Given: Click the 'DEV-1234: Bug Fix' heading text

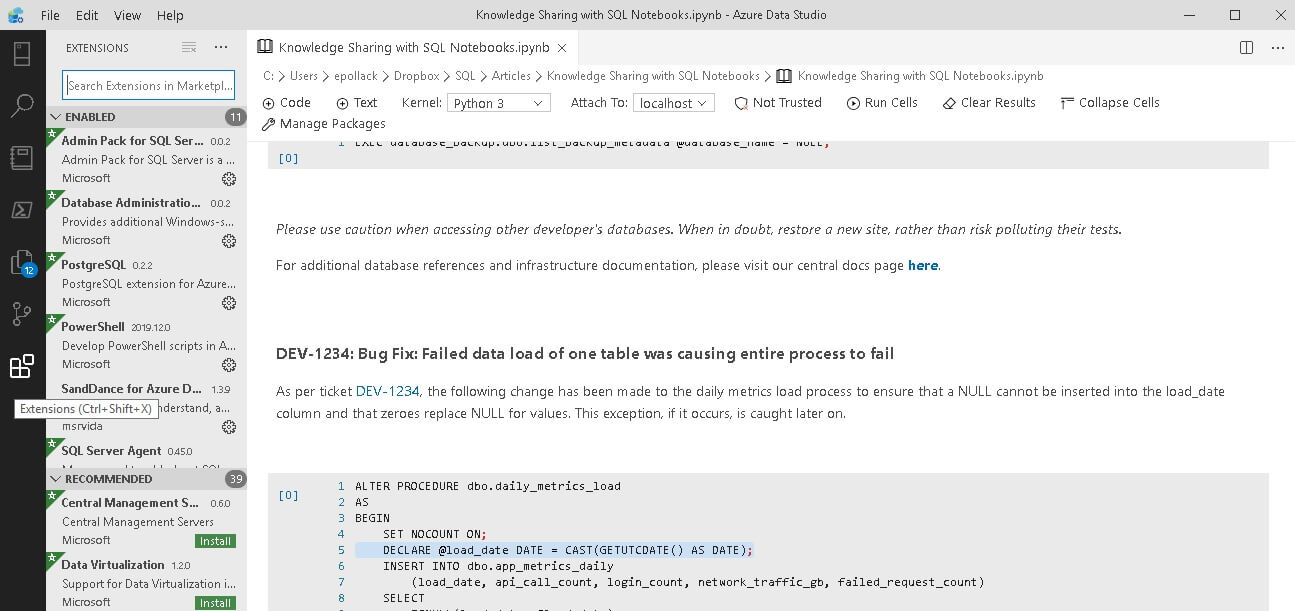Looking at the screenshot, I should (585, 354).
